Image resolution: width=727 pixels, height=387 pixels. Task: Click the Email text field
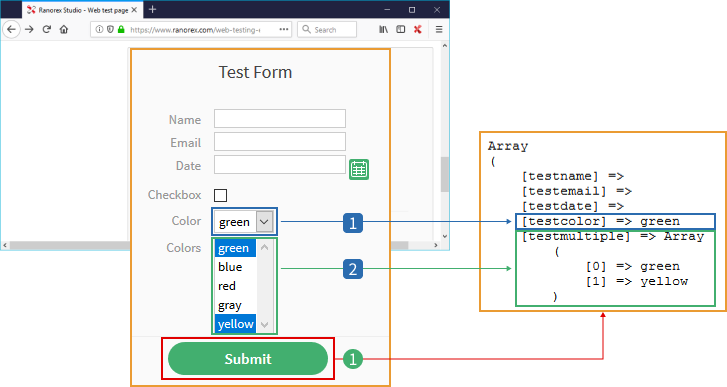(280, 142)
